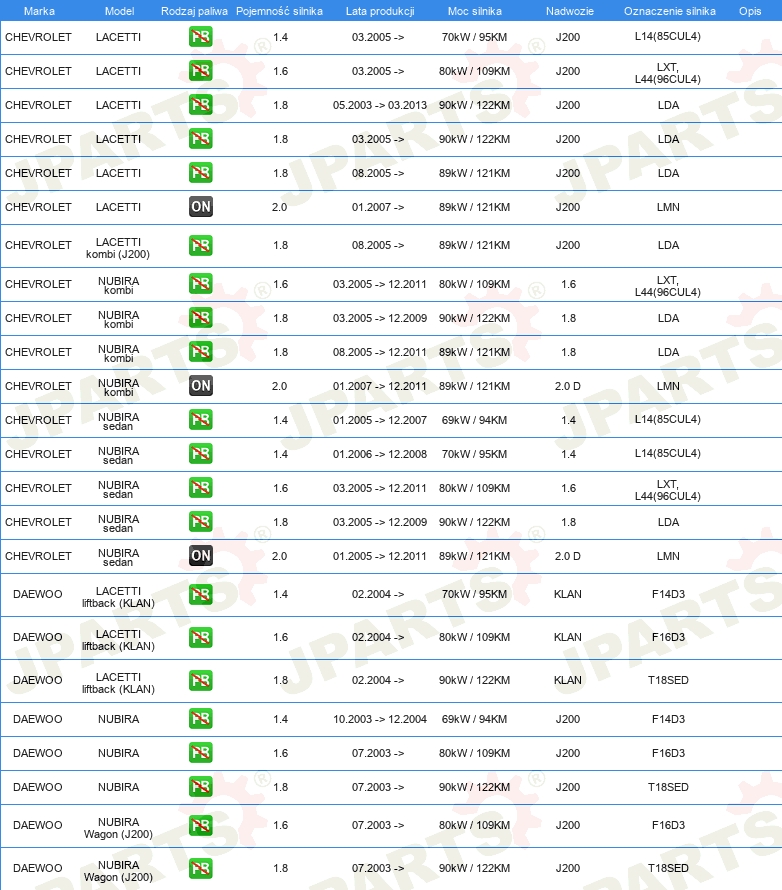Select the date range 01.2006 -> 12.2008

pos(380,454)
